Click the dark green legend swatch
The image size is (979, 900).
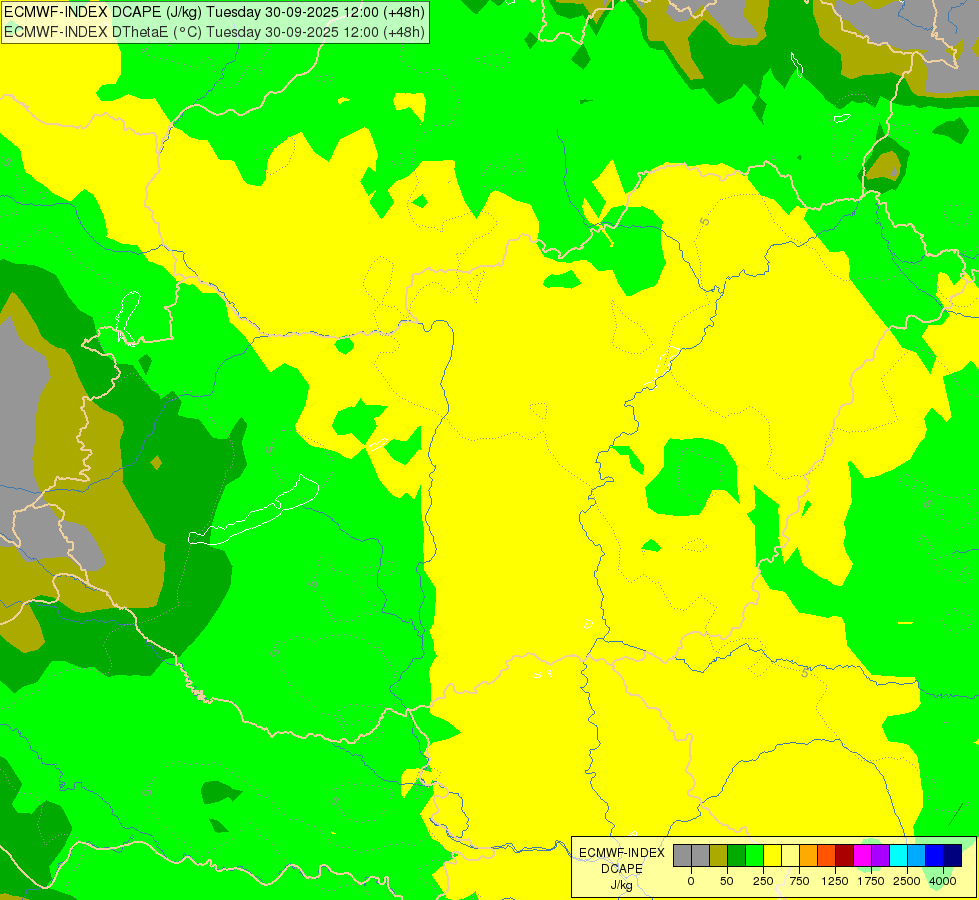[737, 855]
